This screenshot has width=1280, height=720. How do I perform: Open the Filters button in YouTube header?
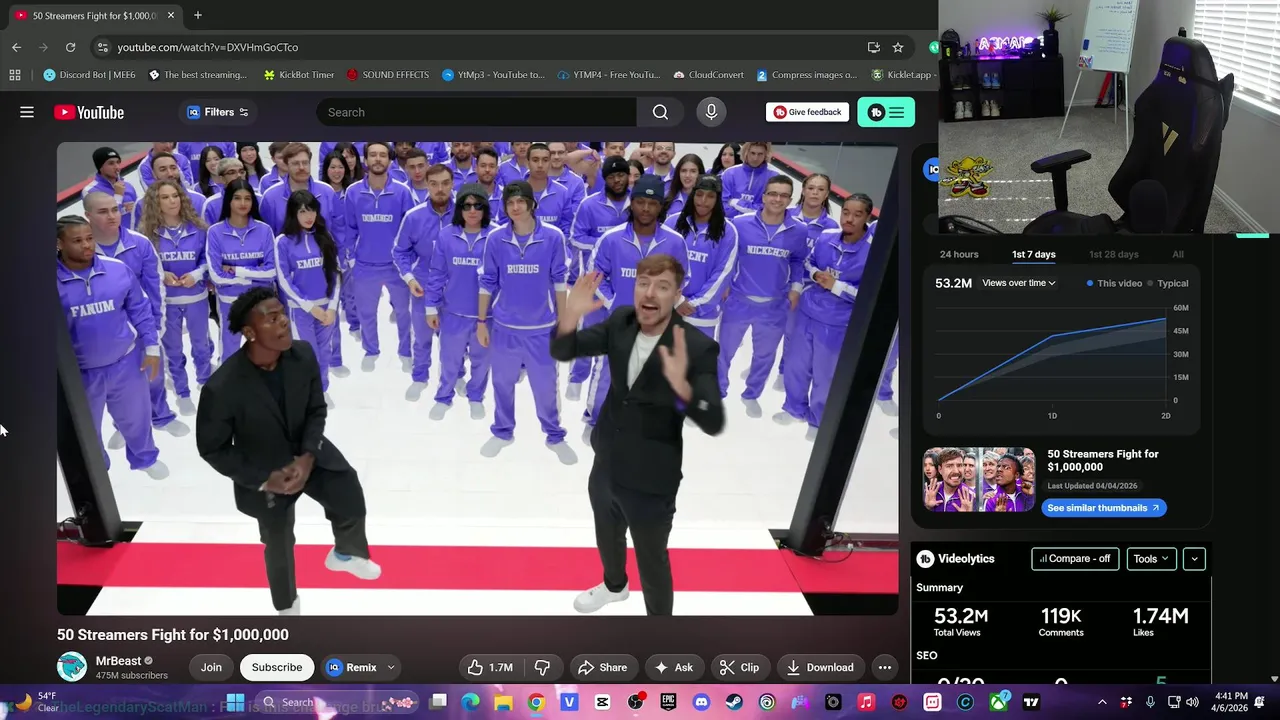[x=217, y=112]
